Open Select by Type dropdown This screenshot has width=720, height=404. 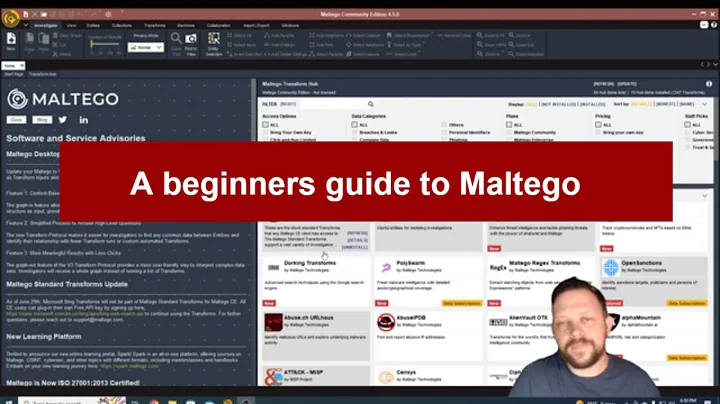click(x=406, y=45)
